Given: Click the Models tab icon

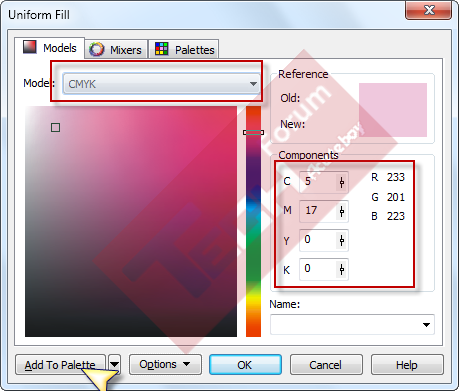Looking at the screenshot, I should point(29,47).
